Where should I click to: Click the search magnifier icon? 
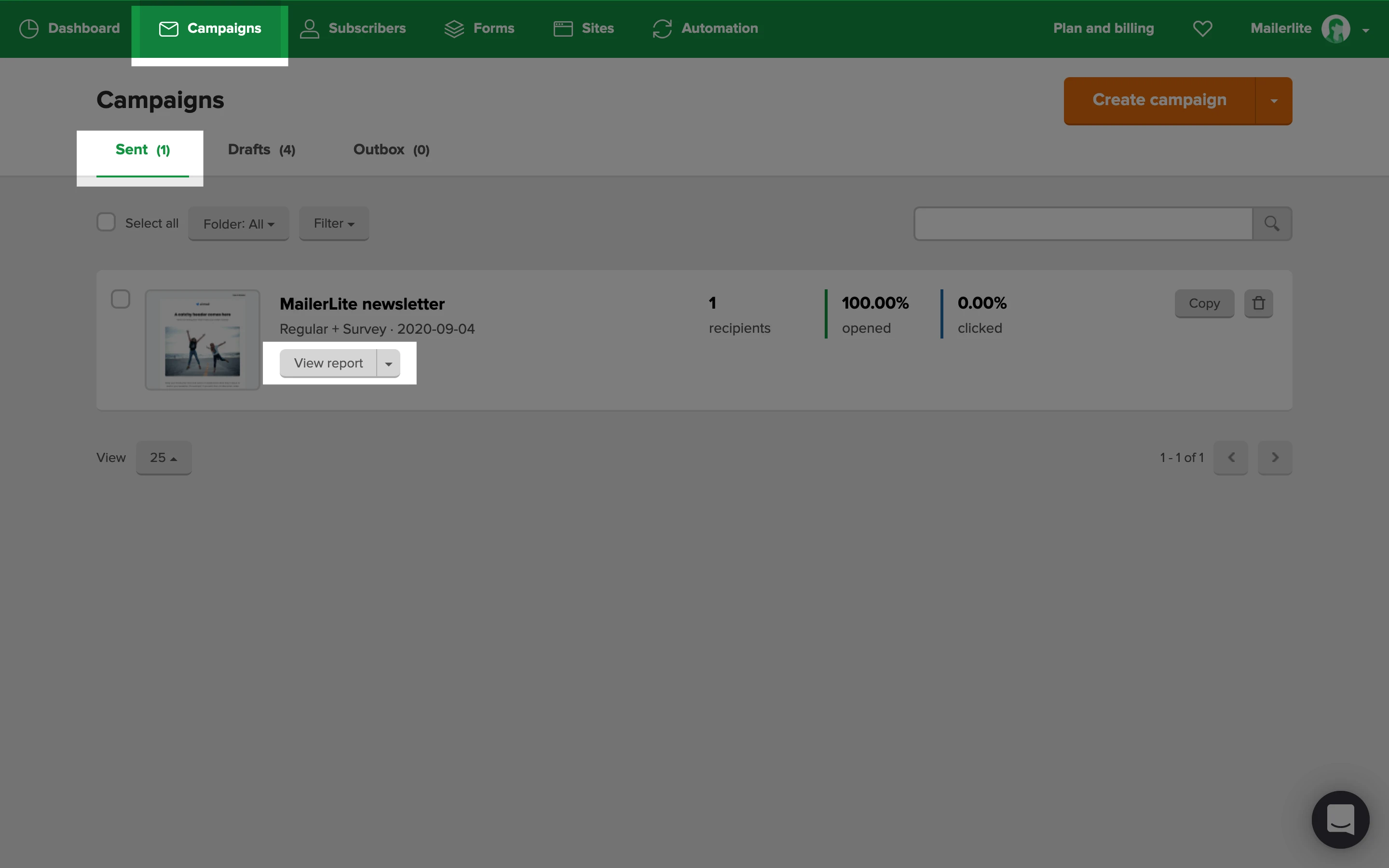tap(1271, 223)
